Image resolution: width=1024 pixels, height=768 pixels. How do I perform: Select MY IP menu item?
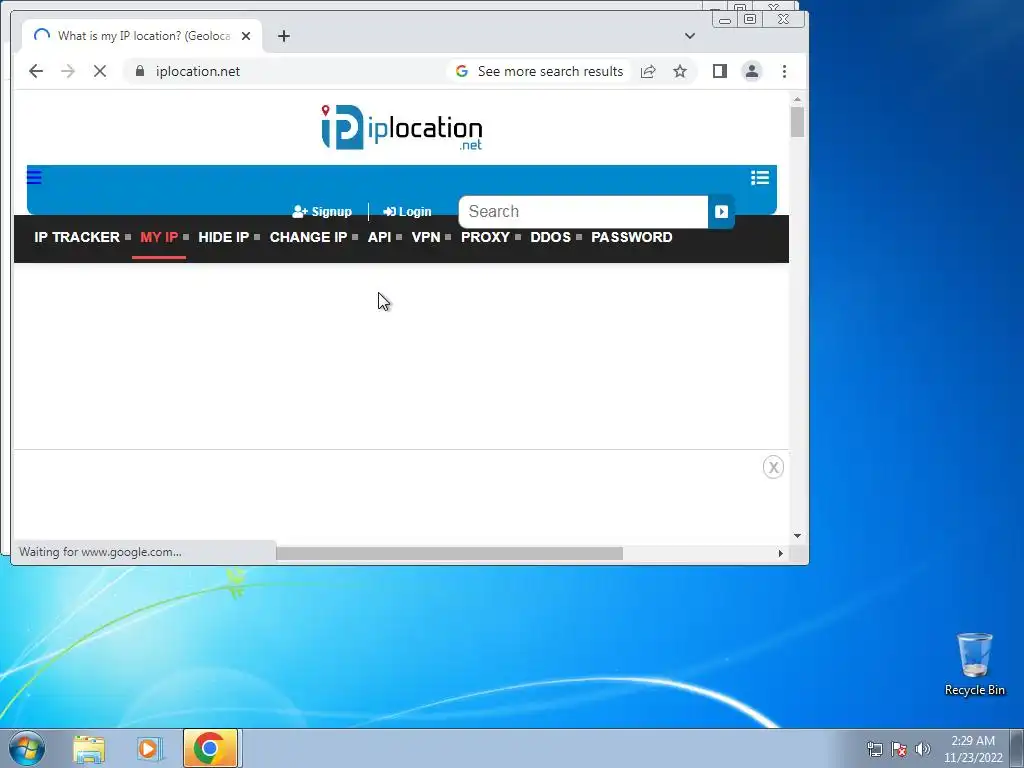tap(159, 237)
